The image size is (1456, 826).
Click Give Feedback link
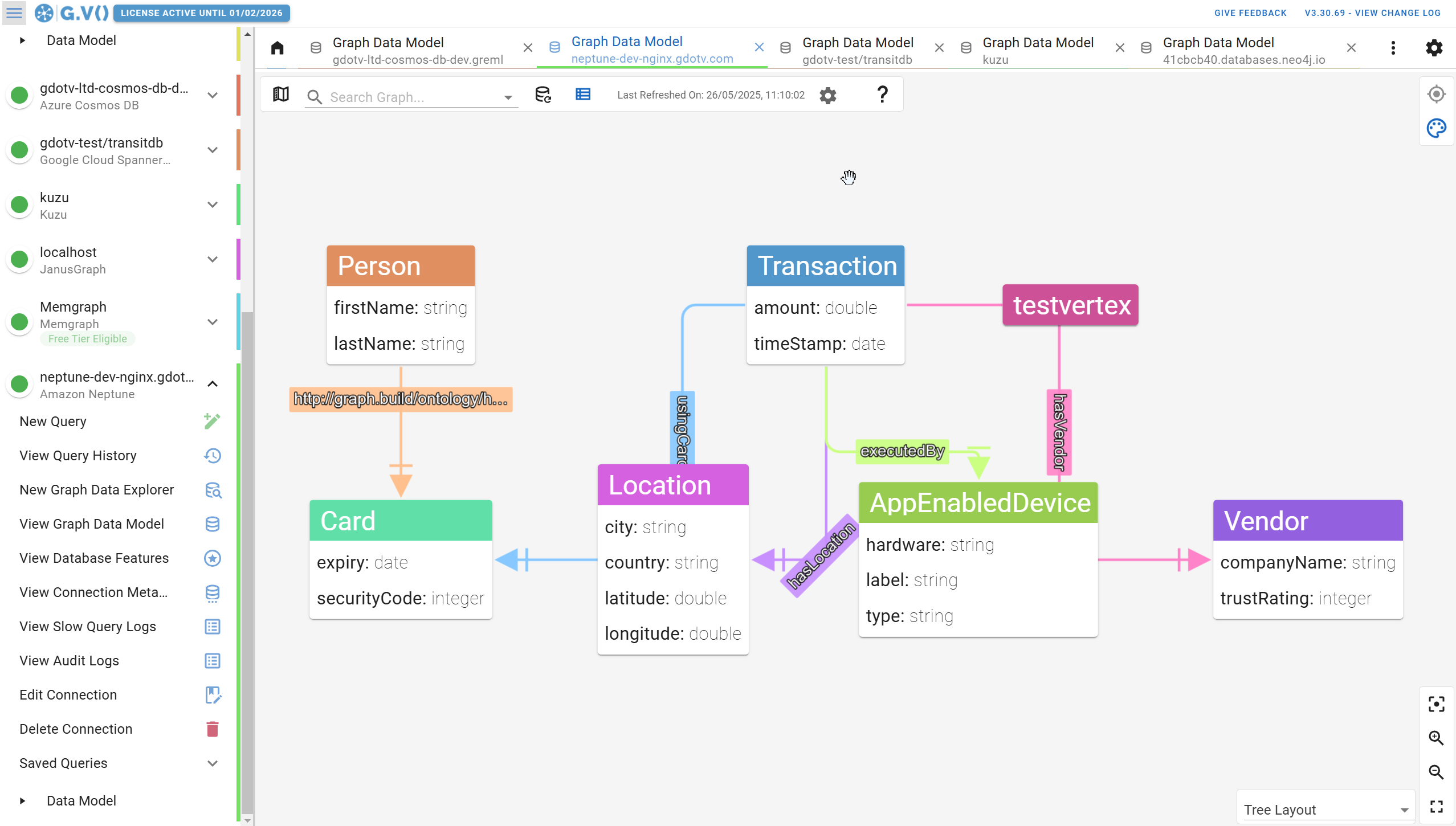point(1250,13)
